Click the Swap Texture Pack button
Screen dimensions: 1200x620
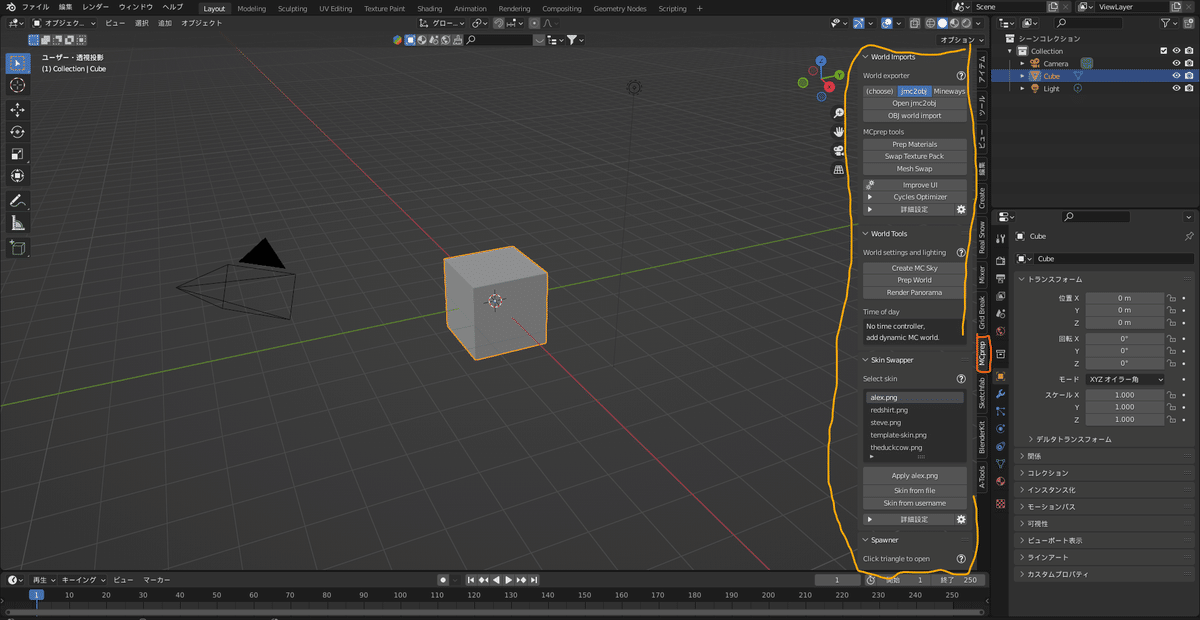point(915,156)
